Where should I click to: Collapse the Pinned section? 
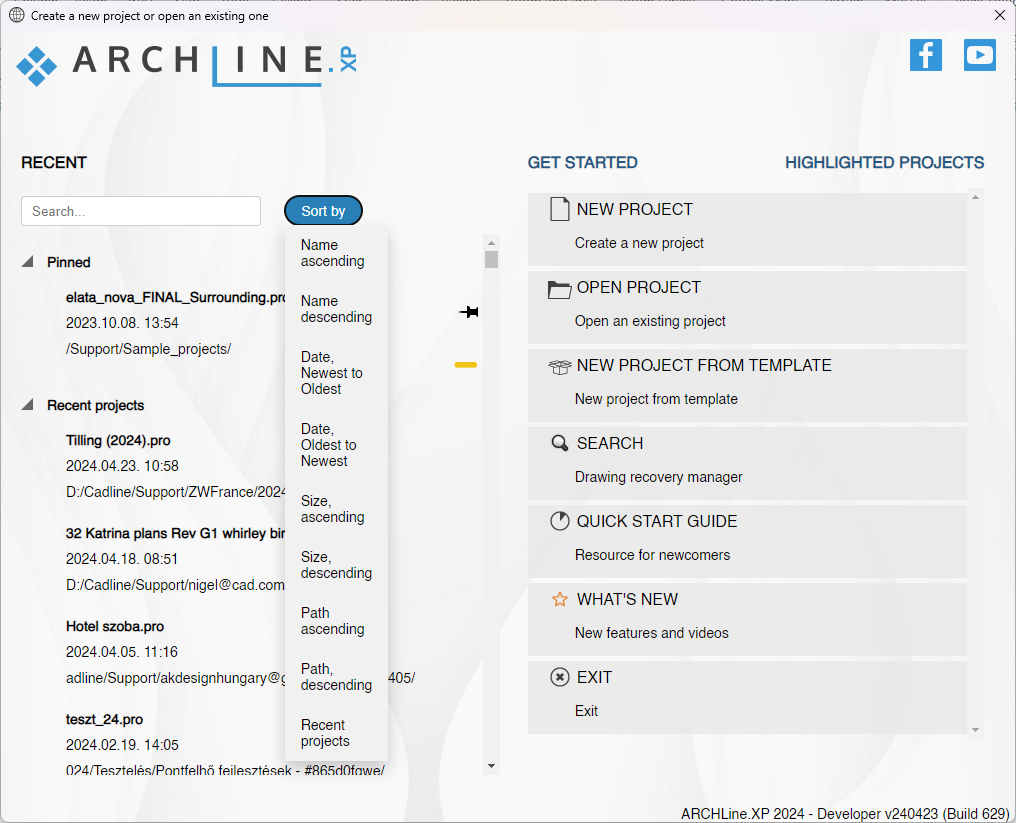click(27, 262)
